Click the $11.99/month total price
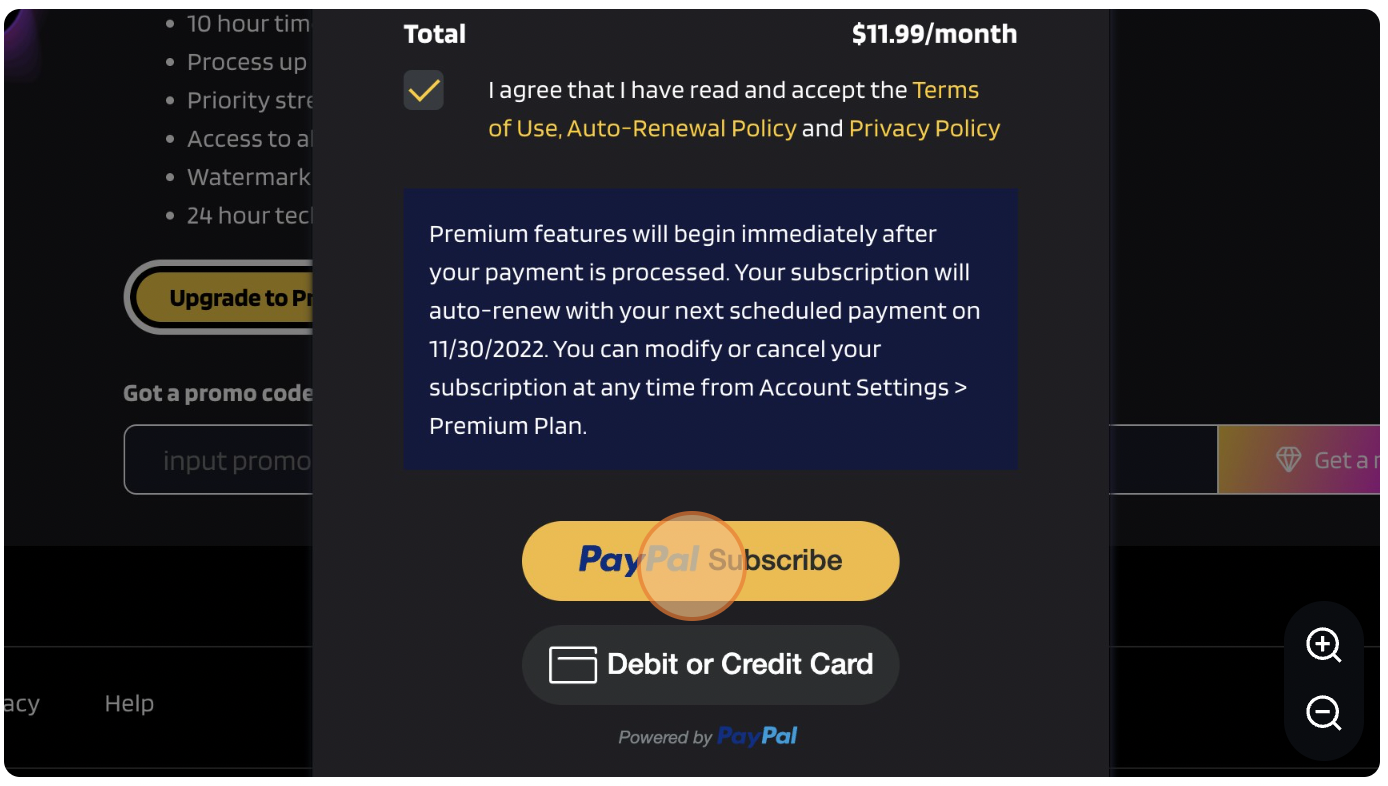 point(934,34)
